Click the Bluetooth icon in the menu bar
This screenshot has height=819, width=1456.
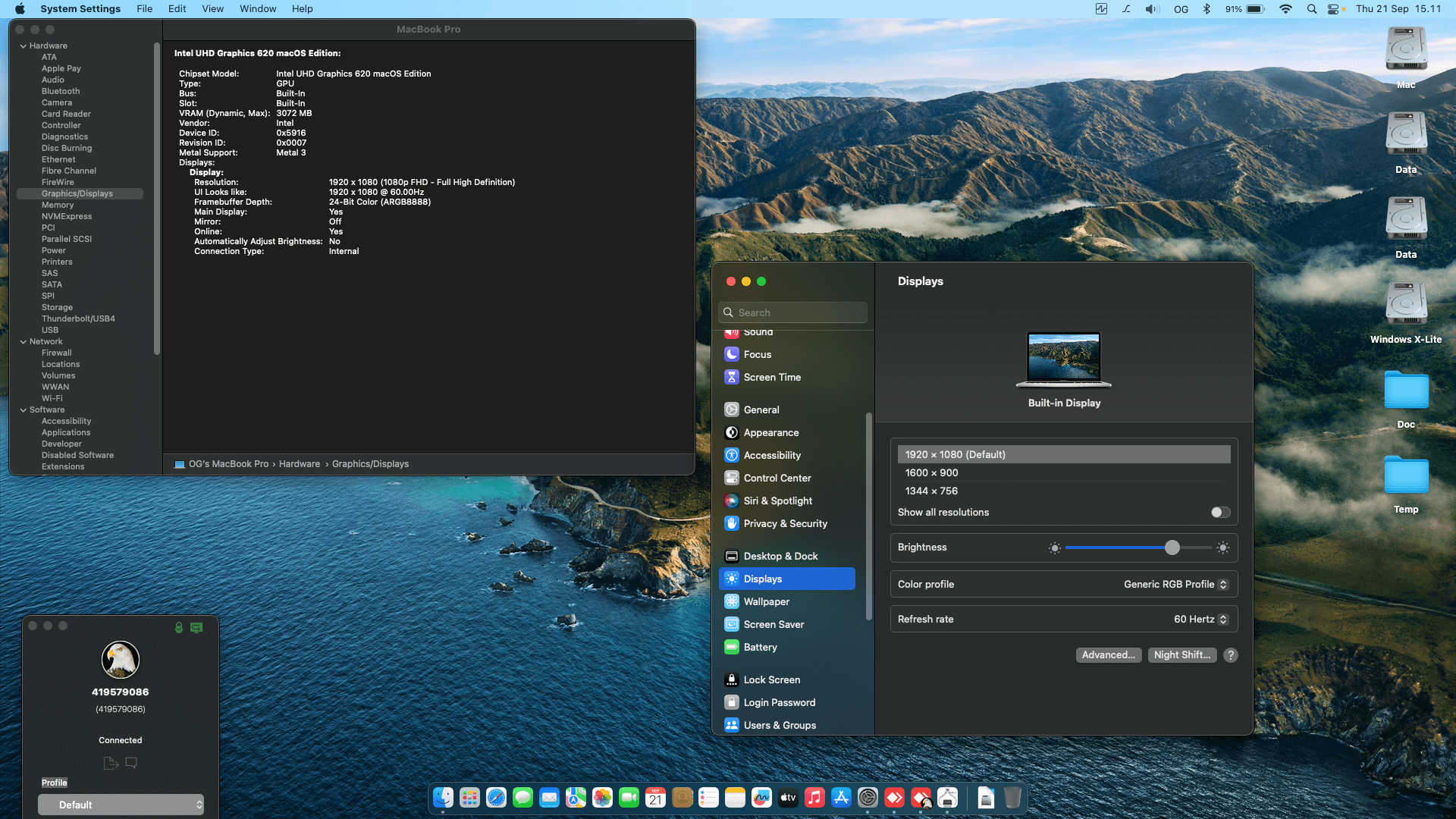click(1206, 9)
